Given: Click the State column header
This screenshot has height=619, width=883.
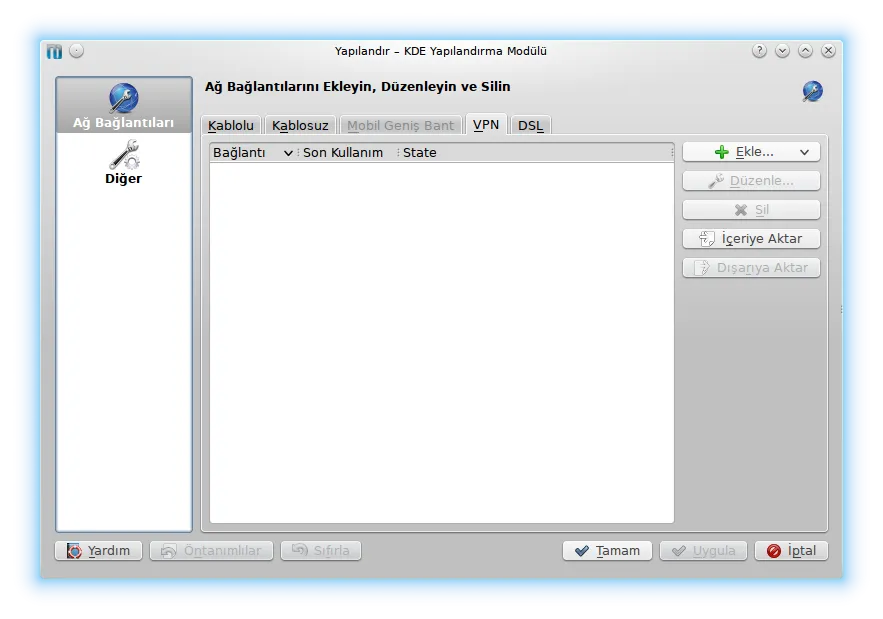Looking at the screenshot, I should click(x=420, y=153).
